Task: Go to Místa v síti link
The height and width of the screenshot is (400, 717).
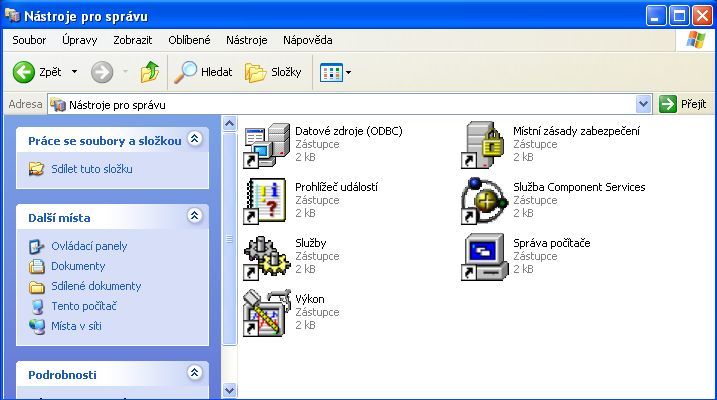Action: point(76,326)
